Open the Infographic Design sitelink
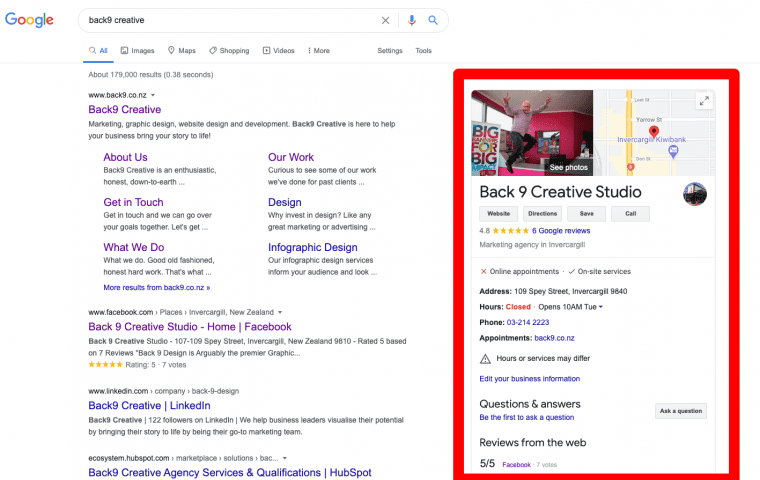Image resolution: width=760 pixels, height=480 pixels. click(313, 247)
